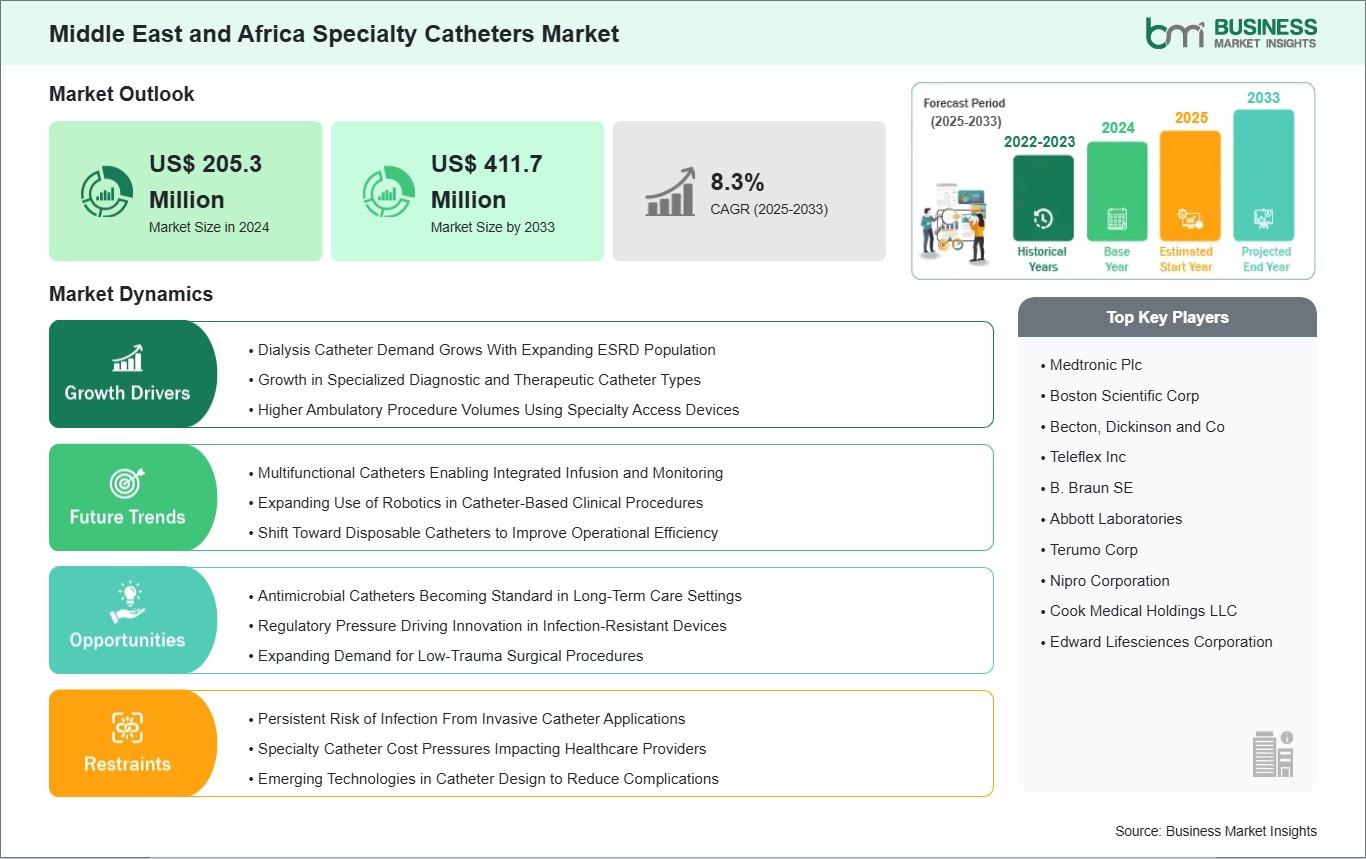The width and height of the screenshot is (1366, 859).
Task: Click the Middle East and Africa title heading
Action: point(334,34)
